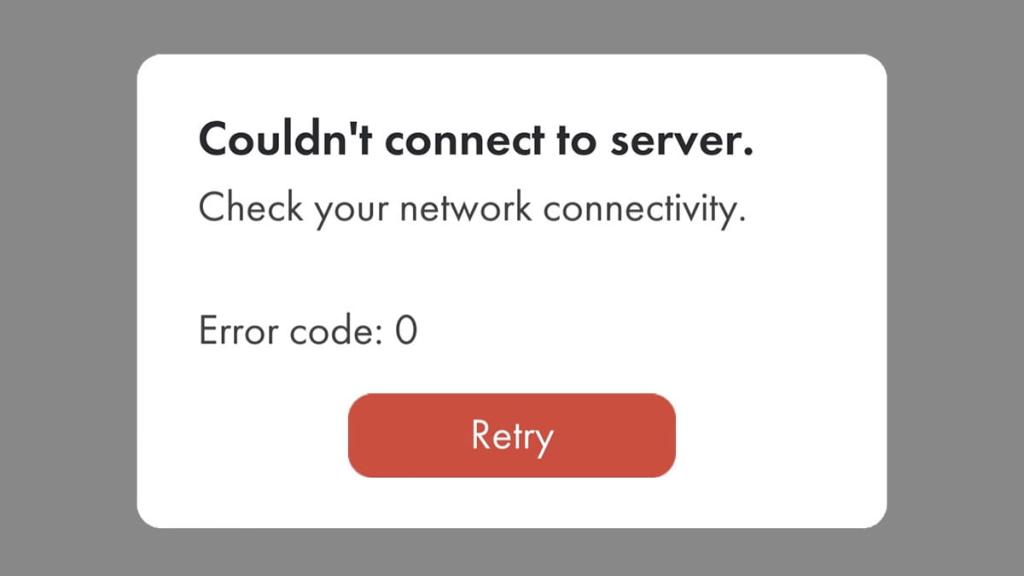
Task: Click the word "Couldn't" in heading
Action: [x=285, y=139]
